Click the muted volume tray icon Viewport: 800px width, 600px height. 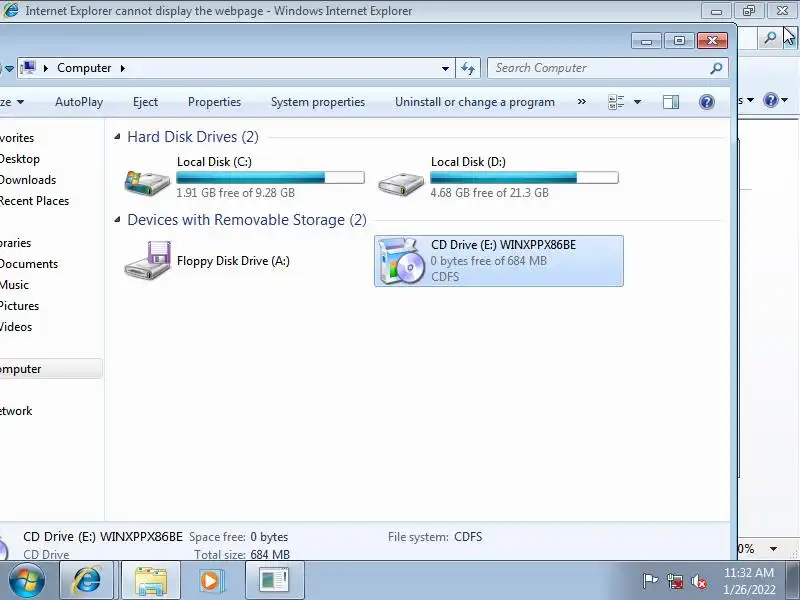coord(699,581)
